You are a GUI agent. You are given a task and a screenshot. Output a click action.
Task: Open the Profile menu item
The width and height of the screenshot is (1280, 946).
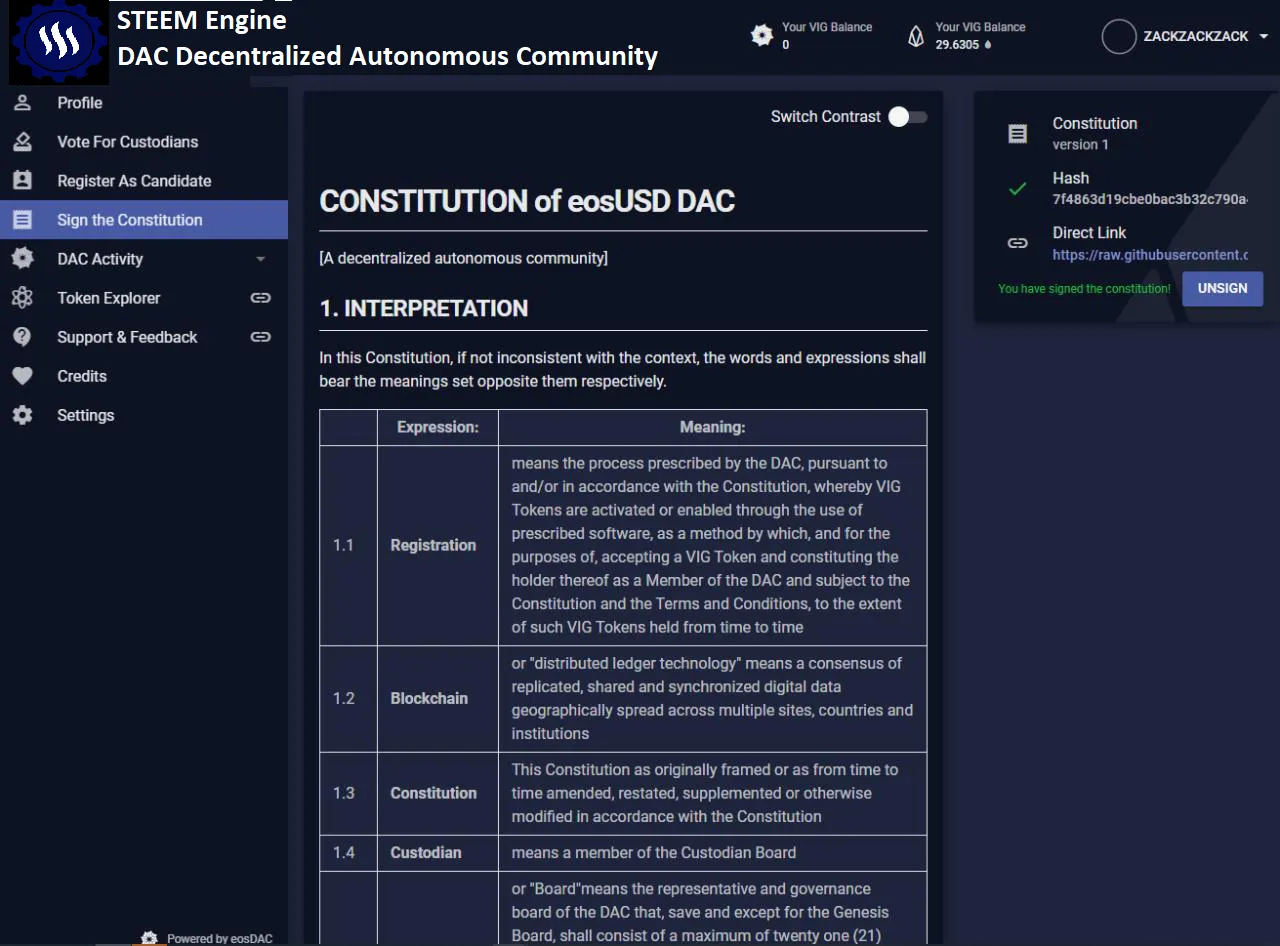(144, 103)
